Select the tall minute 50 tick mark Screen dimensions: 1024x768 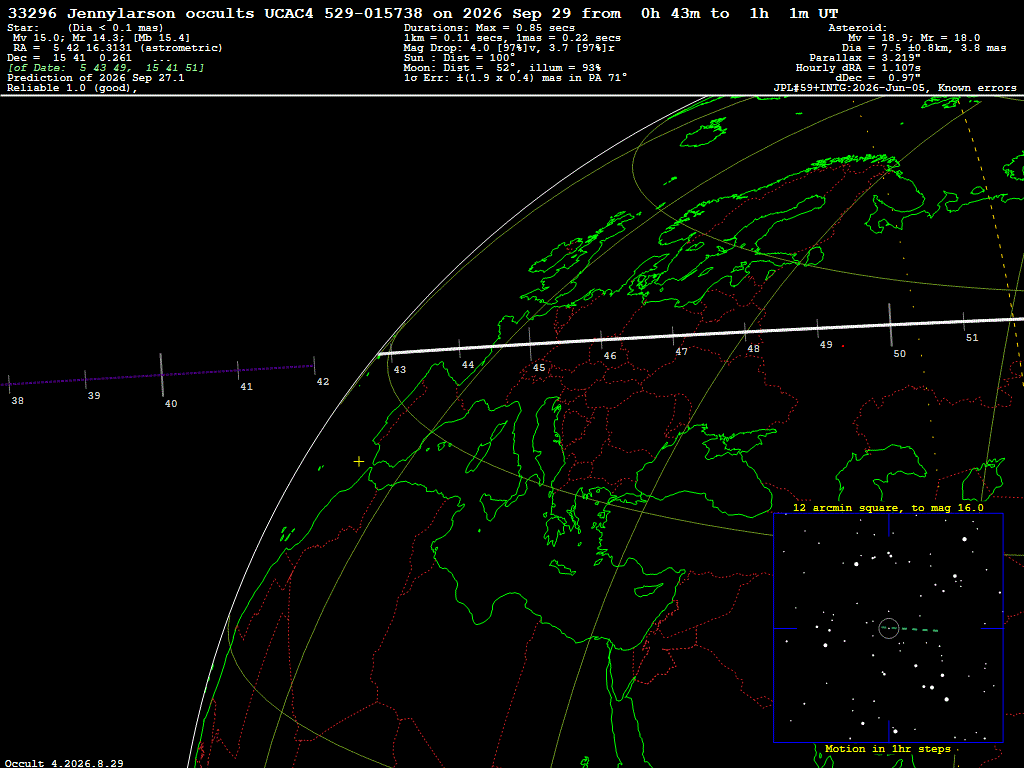tap(889, 325)
